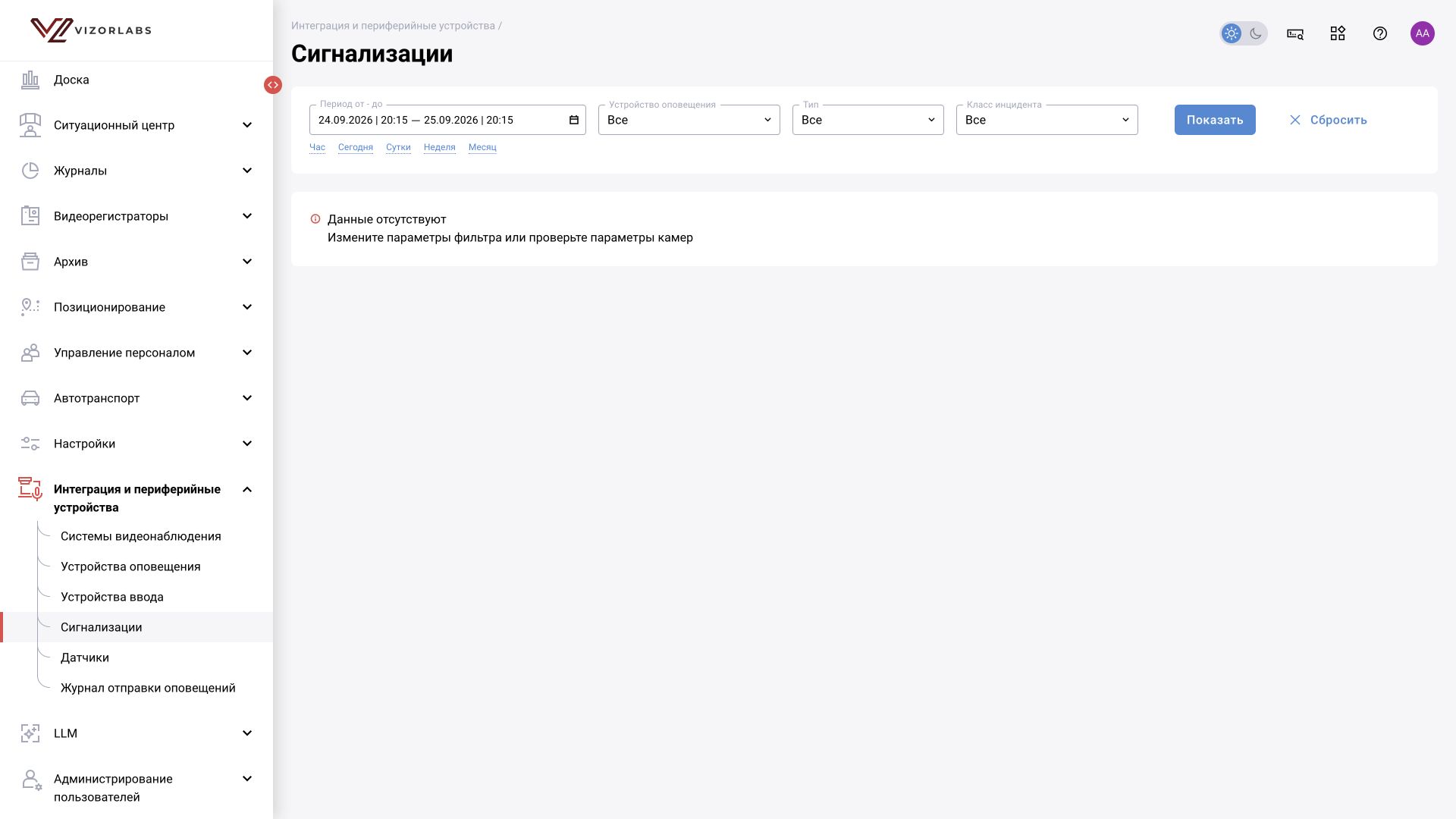1456x819 pixels.
Task: Click the Период от - до date field
Action: tap(447, 120)
